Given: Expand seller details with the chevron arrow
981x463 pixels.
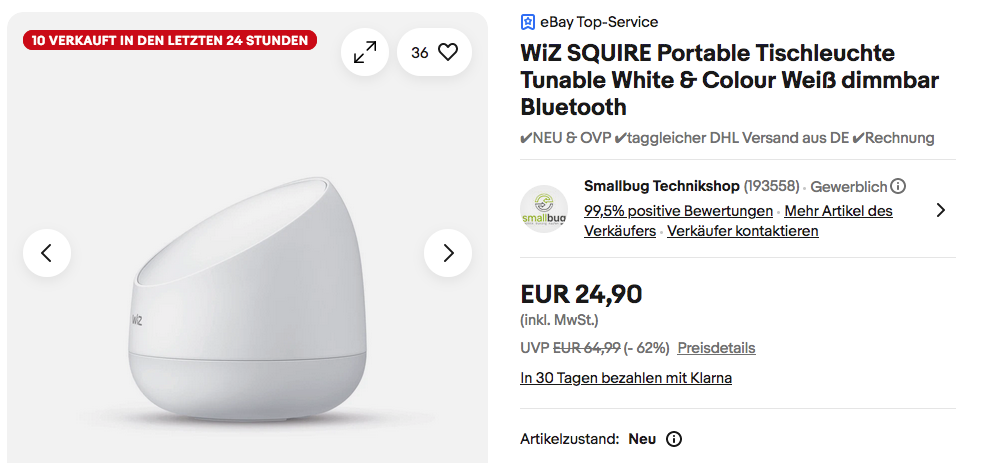Looking at the screenshot, I should point(940,210).
